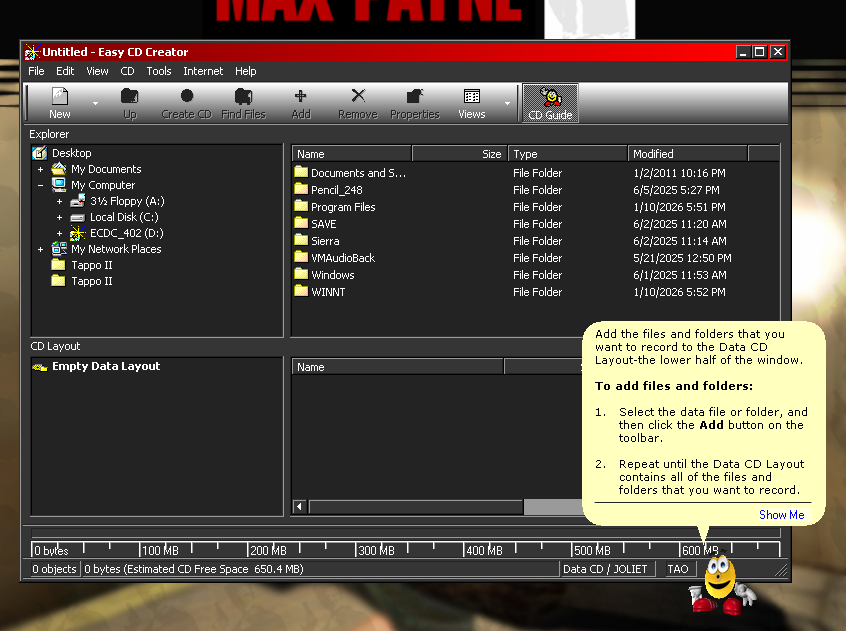This screenshot has height=631, width=846.
Task: Open the CD menu
Action: click(x=127, y=71)
